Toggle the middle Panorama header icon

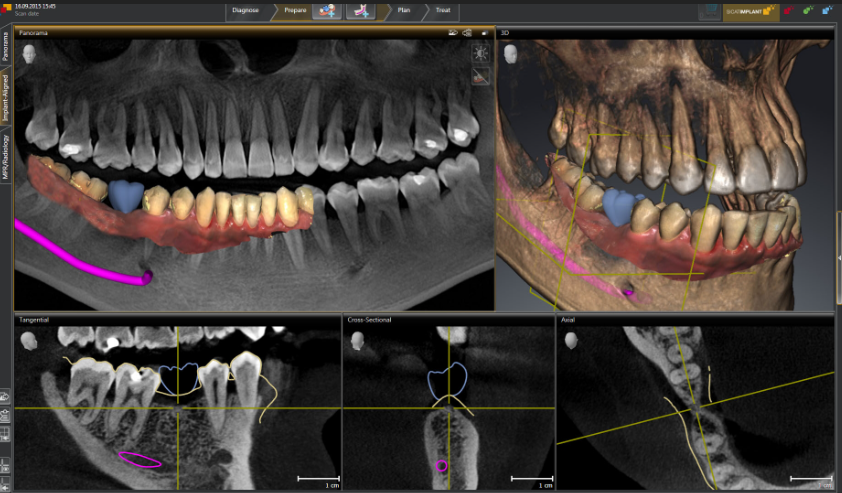pyautogui.click(x=468, y=33)
